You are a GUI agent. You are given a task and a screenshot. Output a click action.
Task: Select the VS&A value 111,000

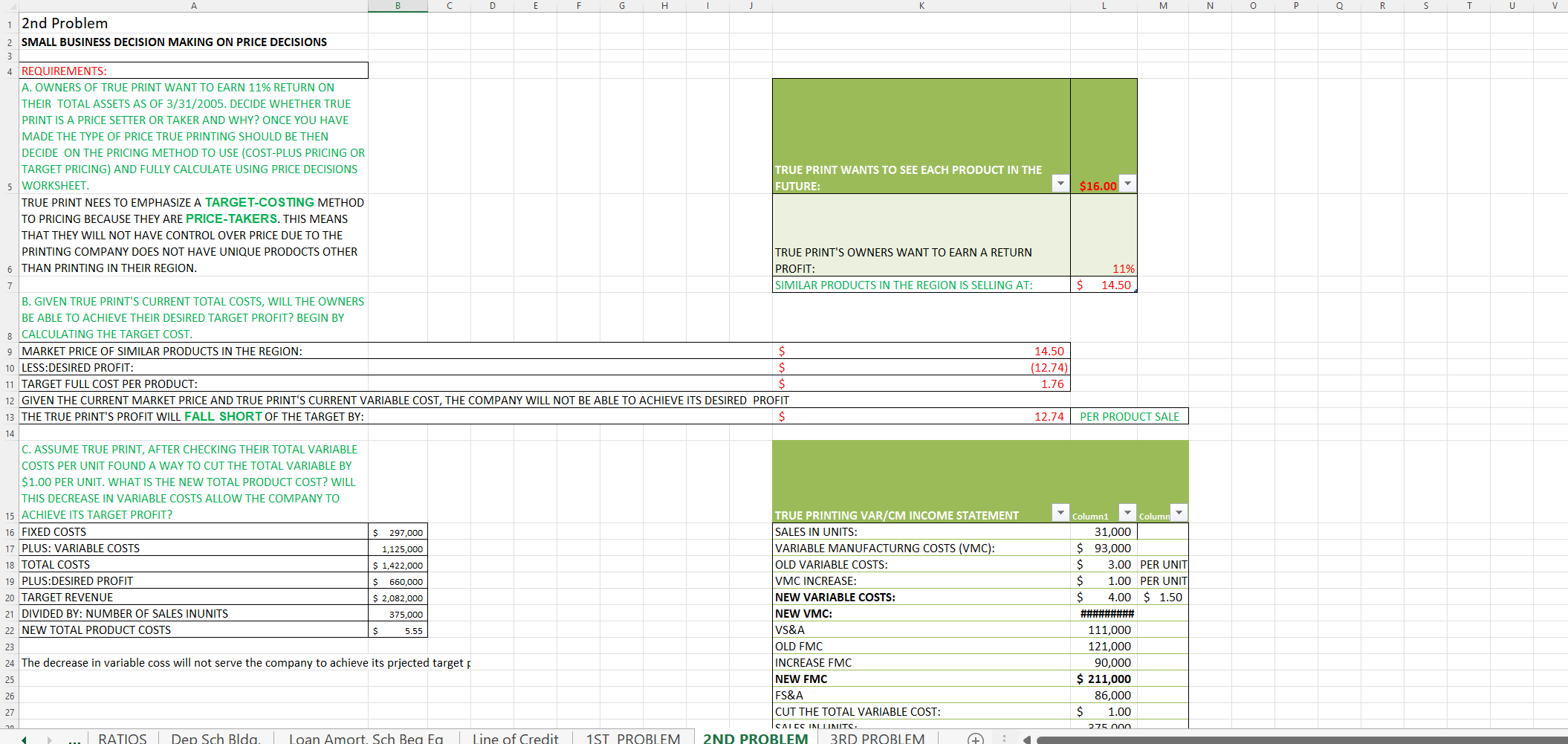pyautogui.click(x=1104, y=630)
